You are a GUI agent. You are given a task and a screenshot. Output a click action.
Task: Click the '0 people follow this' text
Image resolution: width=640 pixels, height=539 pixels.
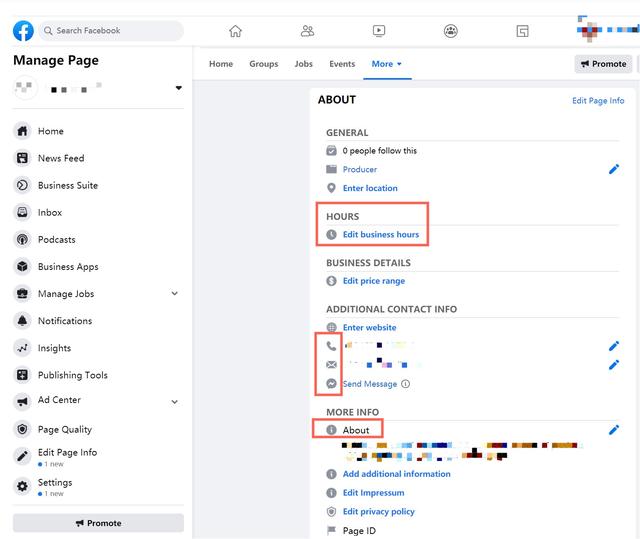click(380, 151)
